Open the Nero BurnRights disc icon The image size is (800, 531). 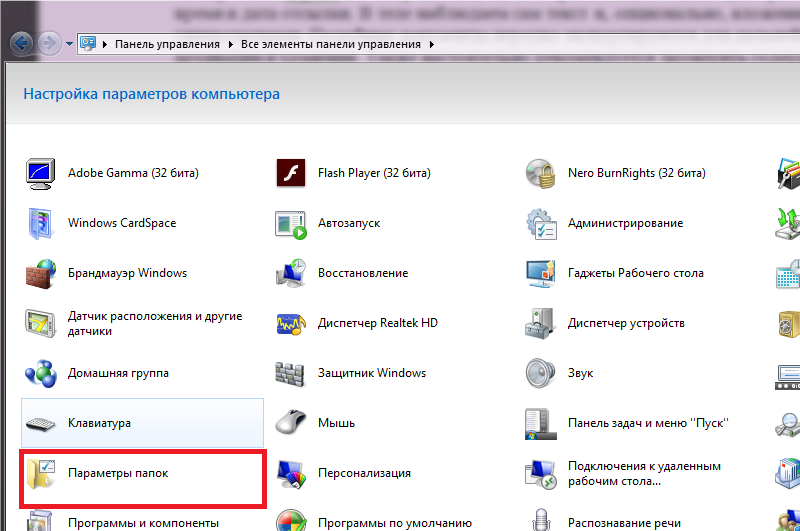(541, 173)
